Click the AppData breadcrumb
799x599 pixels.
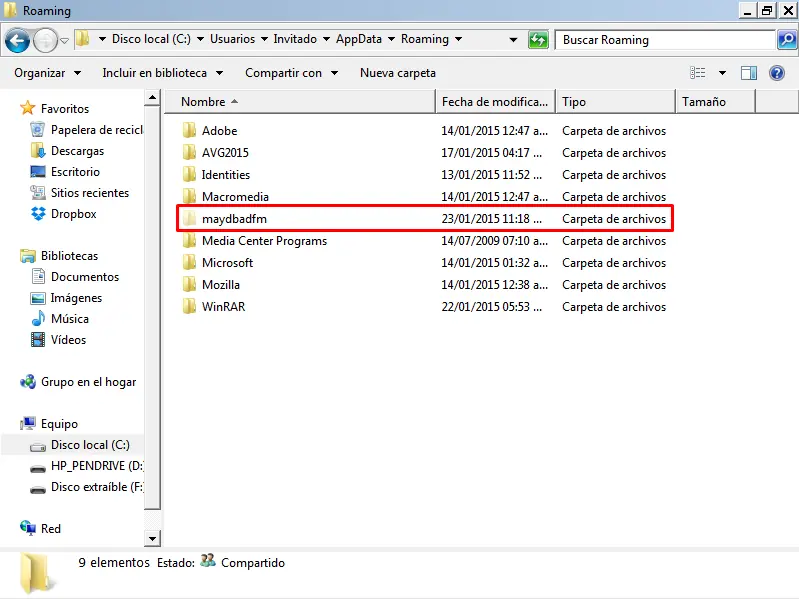click(359, 39)
